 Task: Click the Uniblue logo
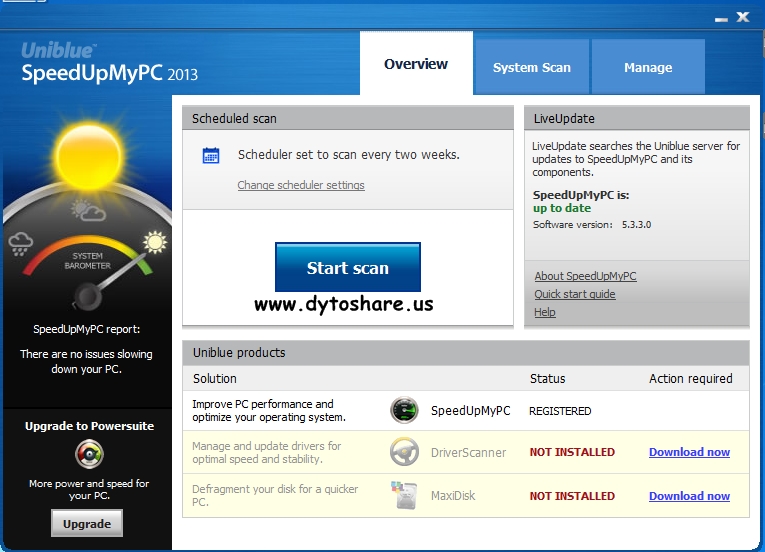(58, 51)
